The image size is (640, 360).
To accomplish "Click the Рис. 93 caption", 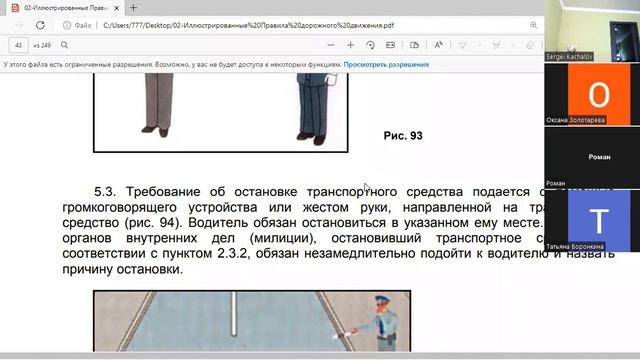I will coord(403,136).
